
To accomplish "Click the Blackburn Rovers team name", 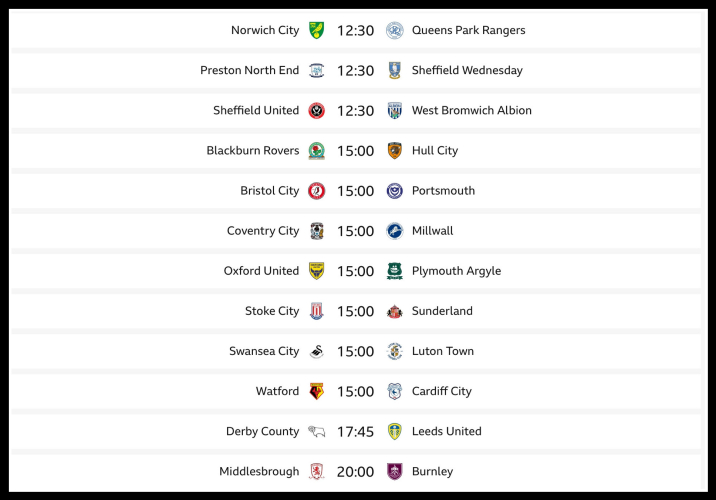I will [x=252, y=150].
